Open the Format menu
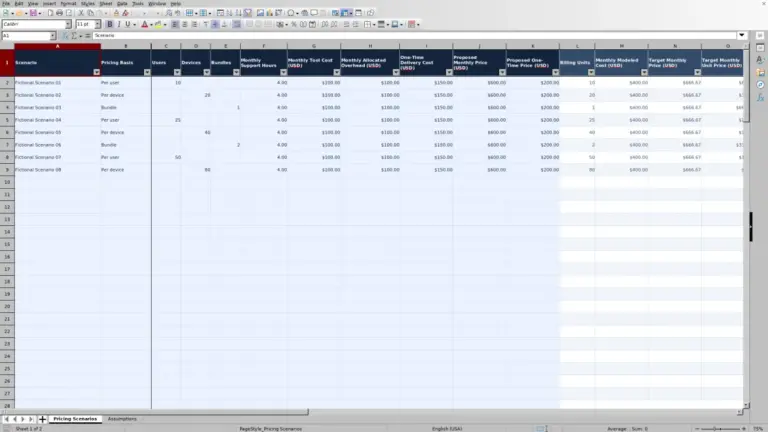 tap(68, 3)
